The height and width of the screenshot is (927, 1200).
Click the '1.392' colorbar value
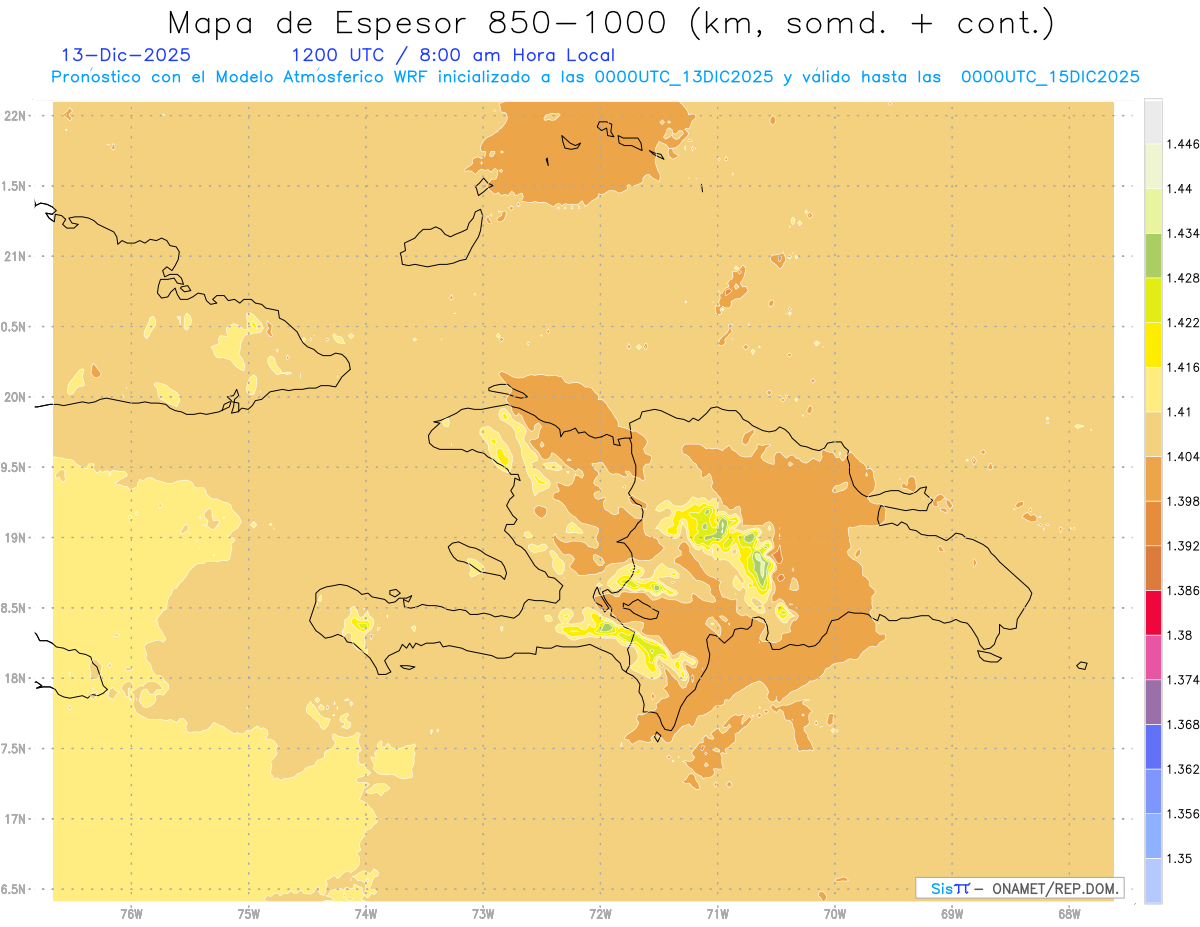pyautogui.click(x=1184, y=546)
